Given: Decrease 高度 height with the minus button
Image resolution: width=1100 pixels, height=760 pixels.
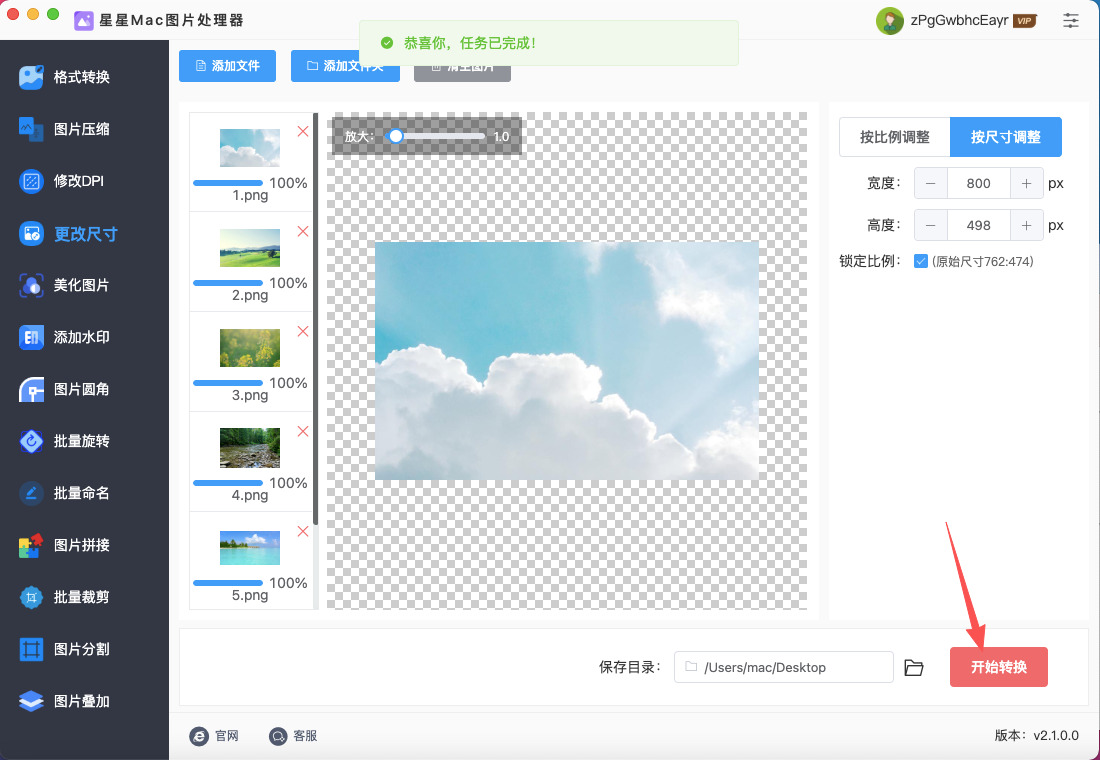Looking at the screenshot, I should click(x=931, y=226).
